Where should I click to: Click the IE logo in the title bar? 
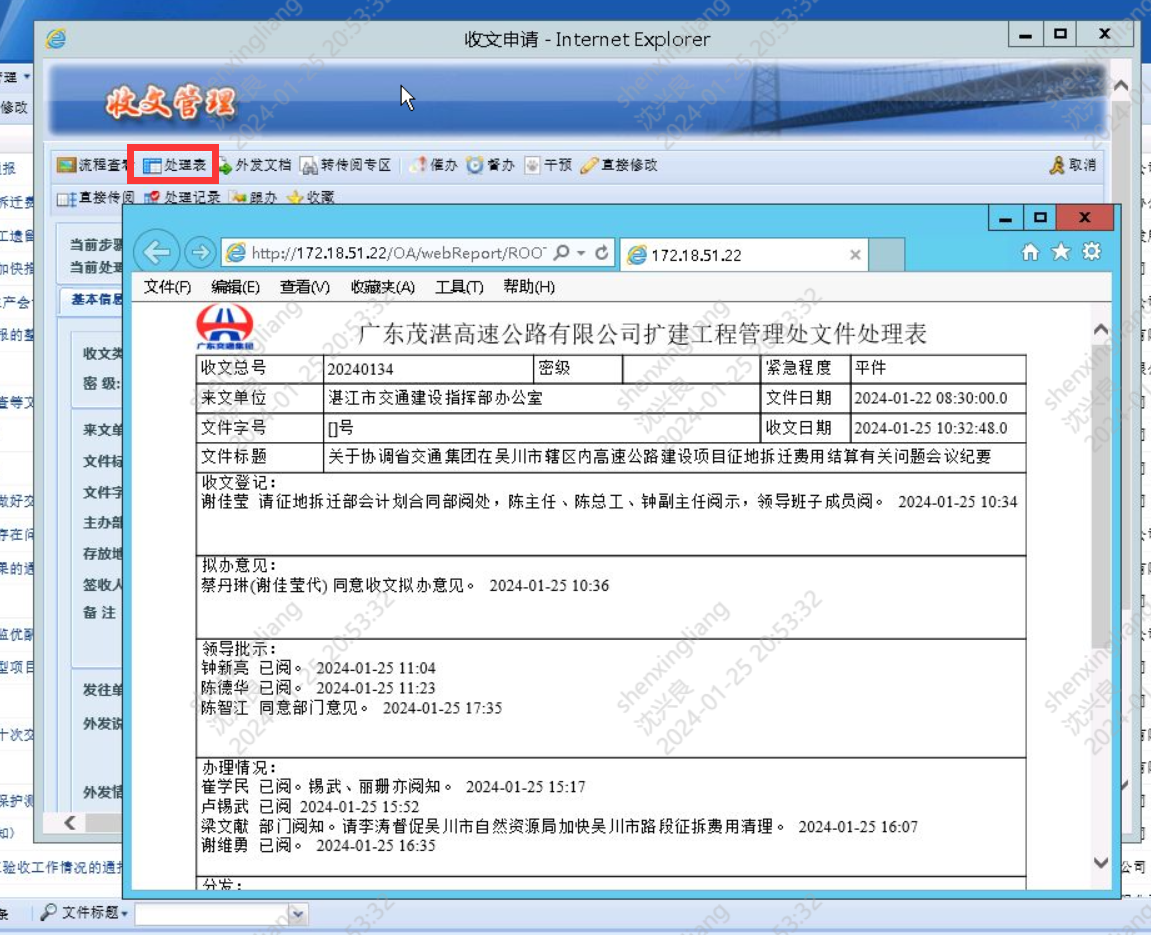click(x=56, y=39)
